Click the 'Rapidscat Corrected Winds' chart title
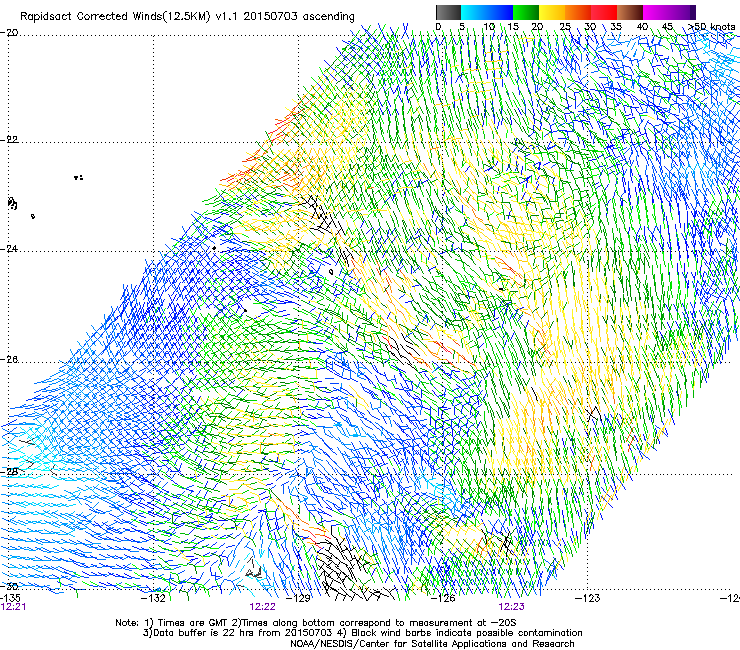The height and width of the screenshot is (650, 740). (x=187, y=17)
